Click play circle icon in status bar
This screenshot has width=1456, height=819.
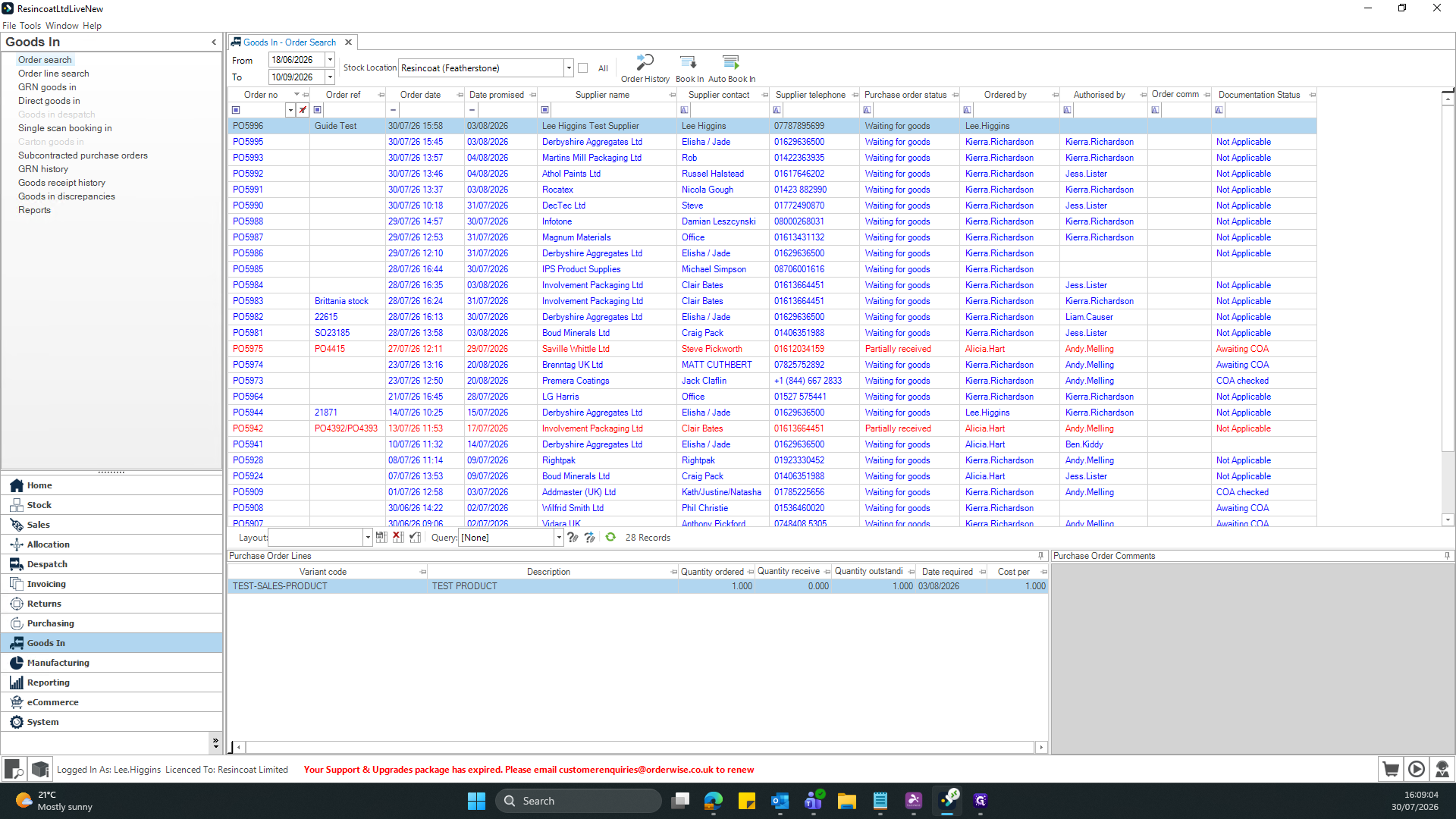click(x=1417, y=769)
